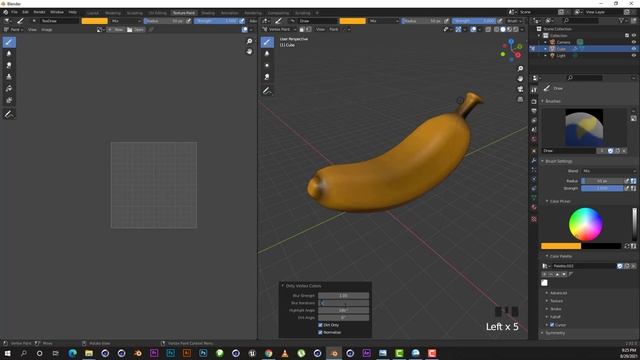Click the New image button

click(116, 29)
